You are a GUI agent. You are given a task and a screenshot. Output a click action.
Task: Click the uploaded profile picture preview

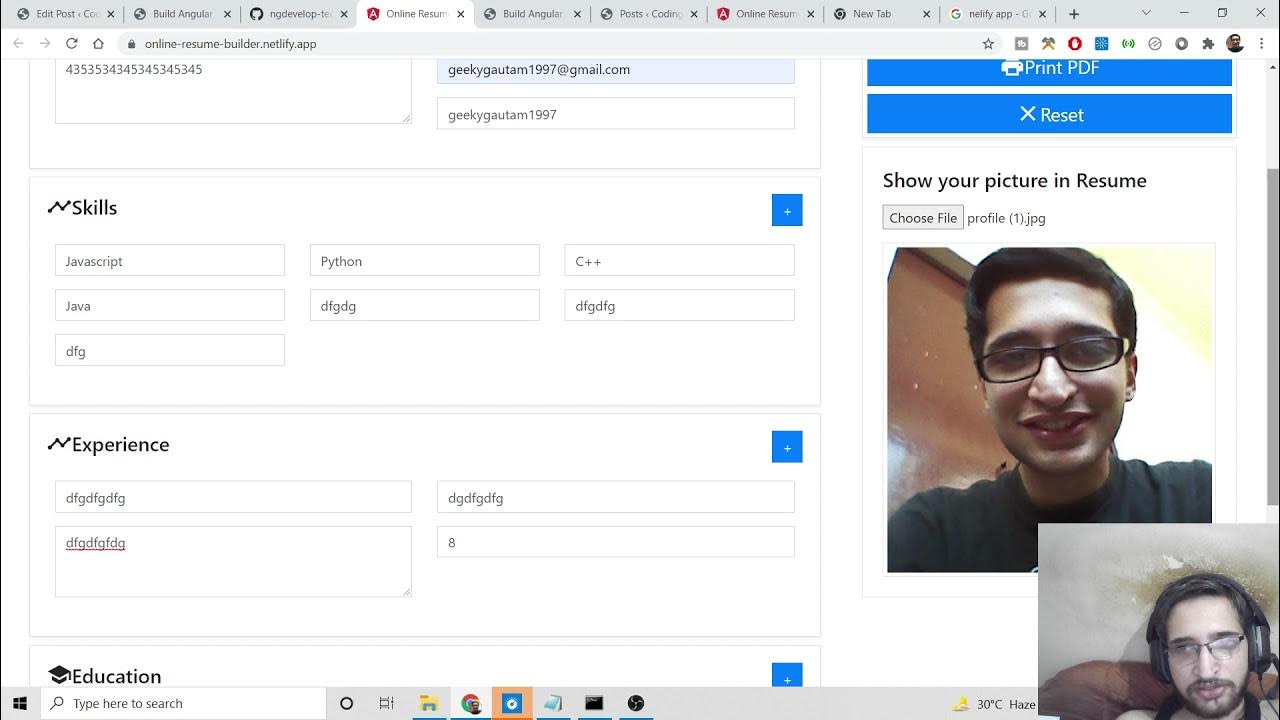(x=1049, y=409)
